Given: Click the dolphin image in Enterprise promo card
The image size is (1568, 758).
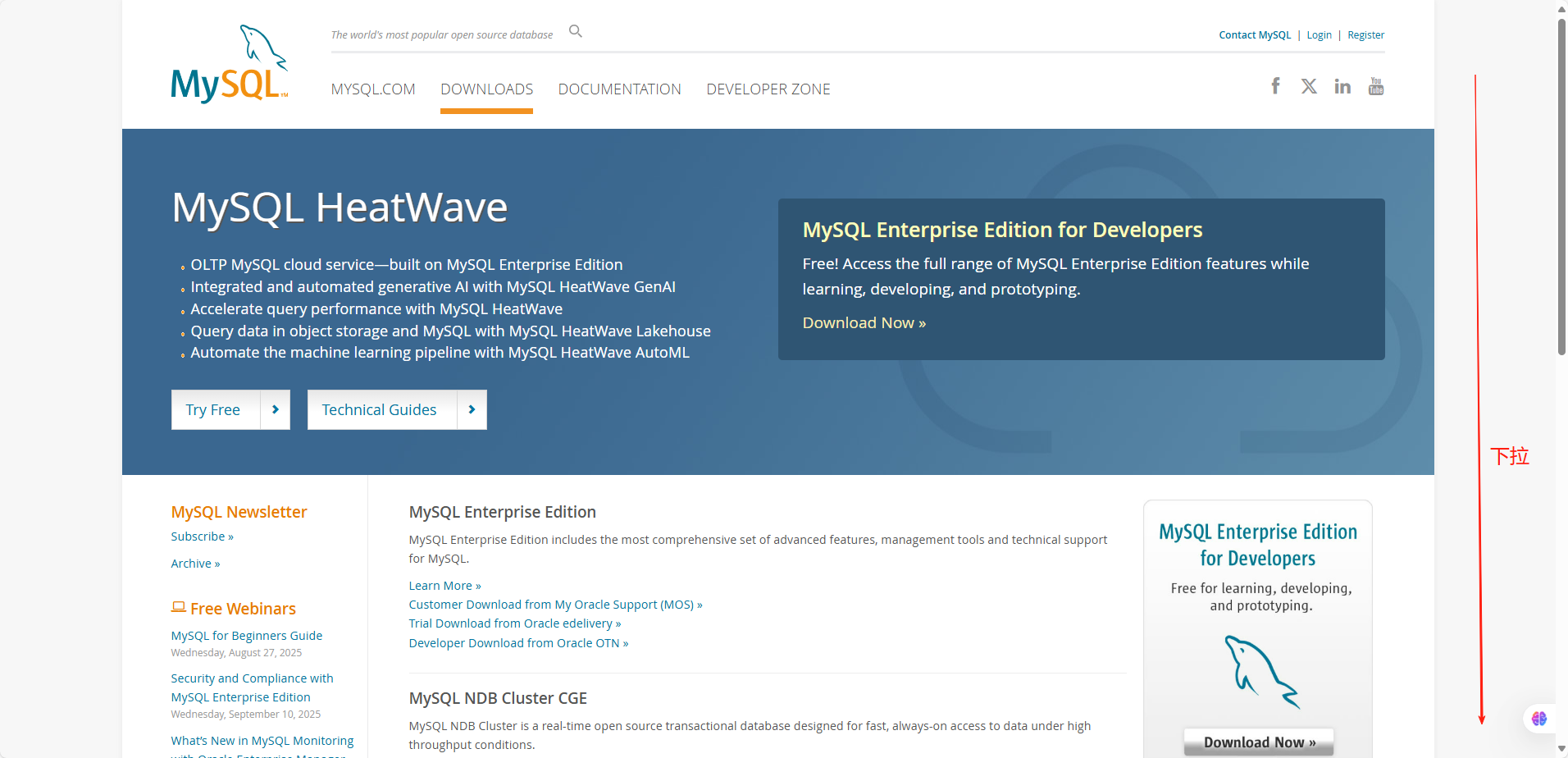Looking at the screenshot, I should (x=1262, y=672).
